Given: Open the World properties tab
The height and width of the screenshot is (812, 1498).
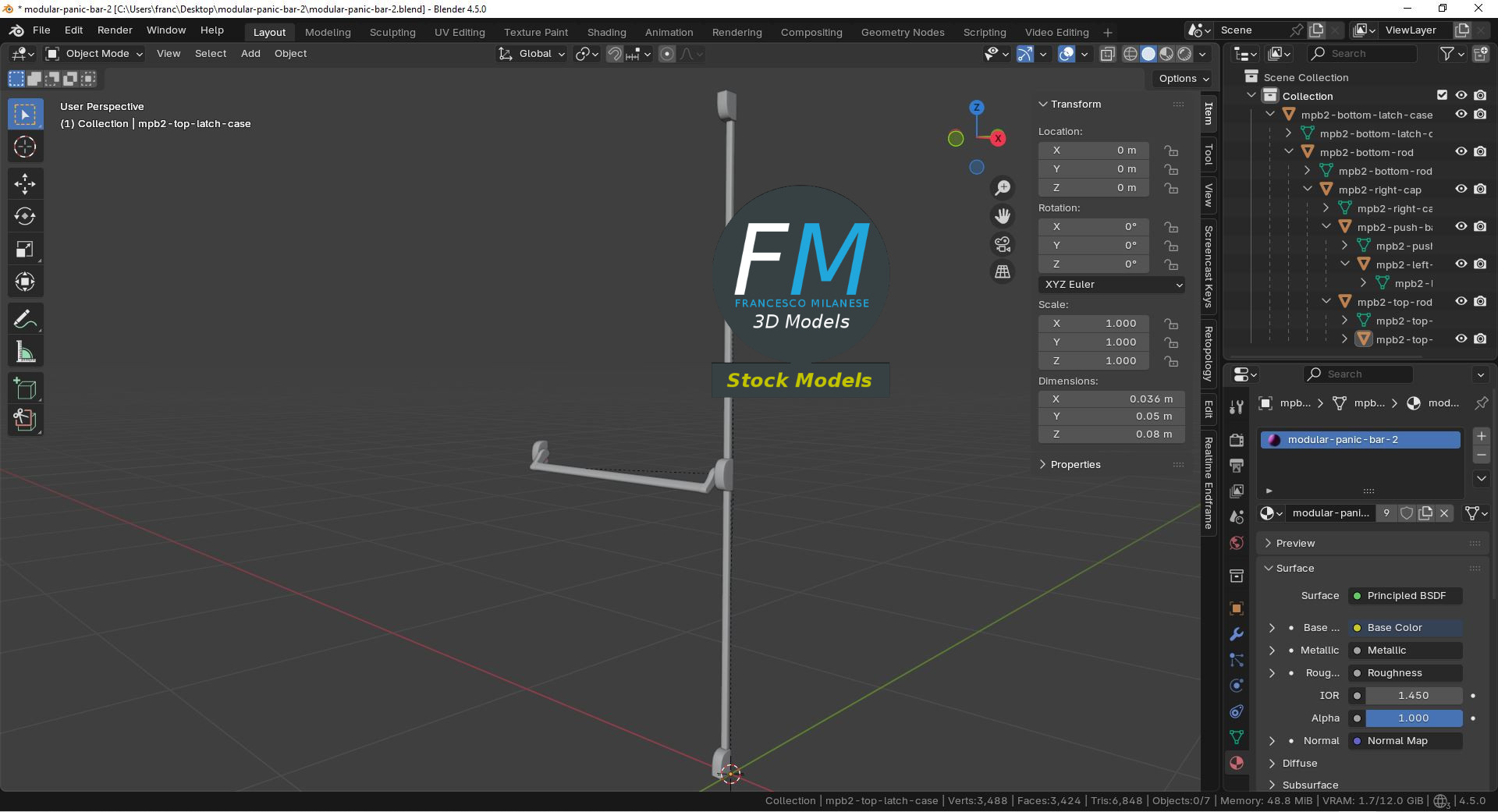Looking at the screenshot, I should click(1237, 543).
